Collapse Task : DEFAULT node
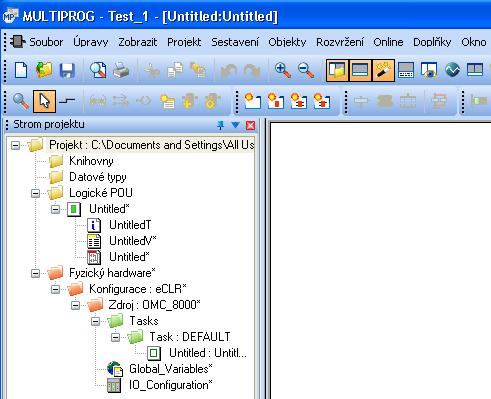Viewport: 491px width, 399px height. tap(115, 337)
